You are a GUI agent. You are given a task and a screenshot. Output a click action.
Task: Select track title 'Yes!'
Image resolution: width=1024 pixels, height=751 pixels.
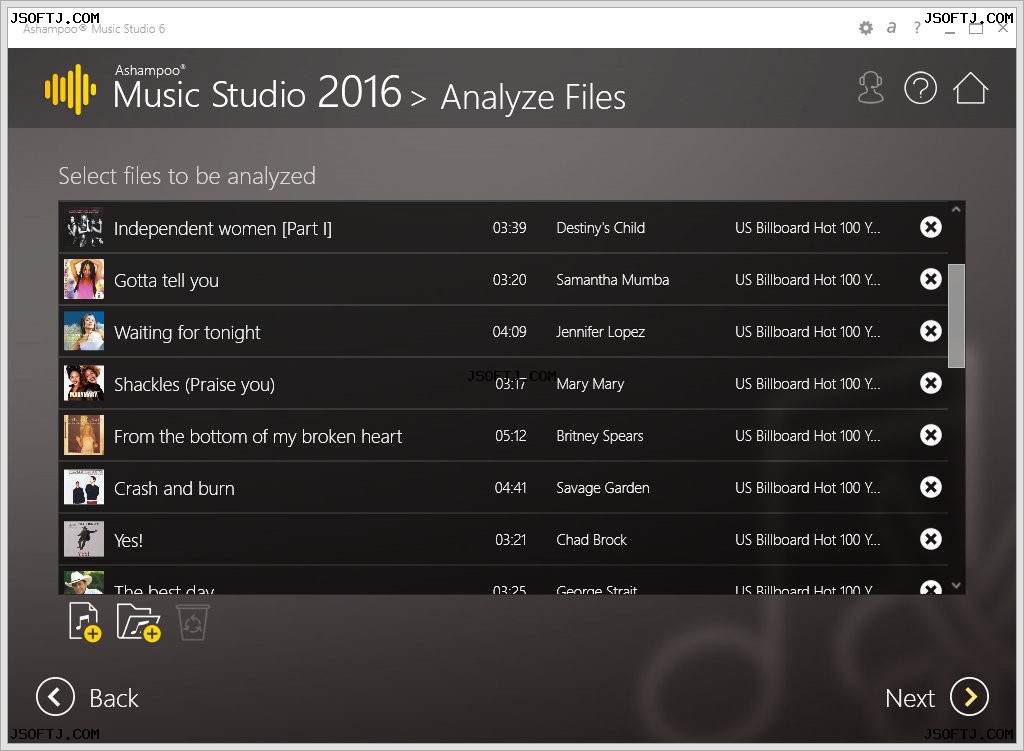click(128, 541)
